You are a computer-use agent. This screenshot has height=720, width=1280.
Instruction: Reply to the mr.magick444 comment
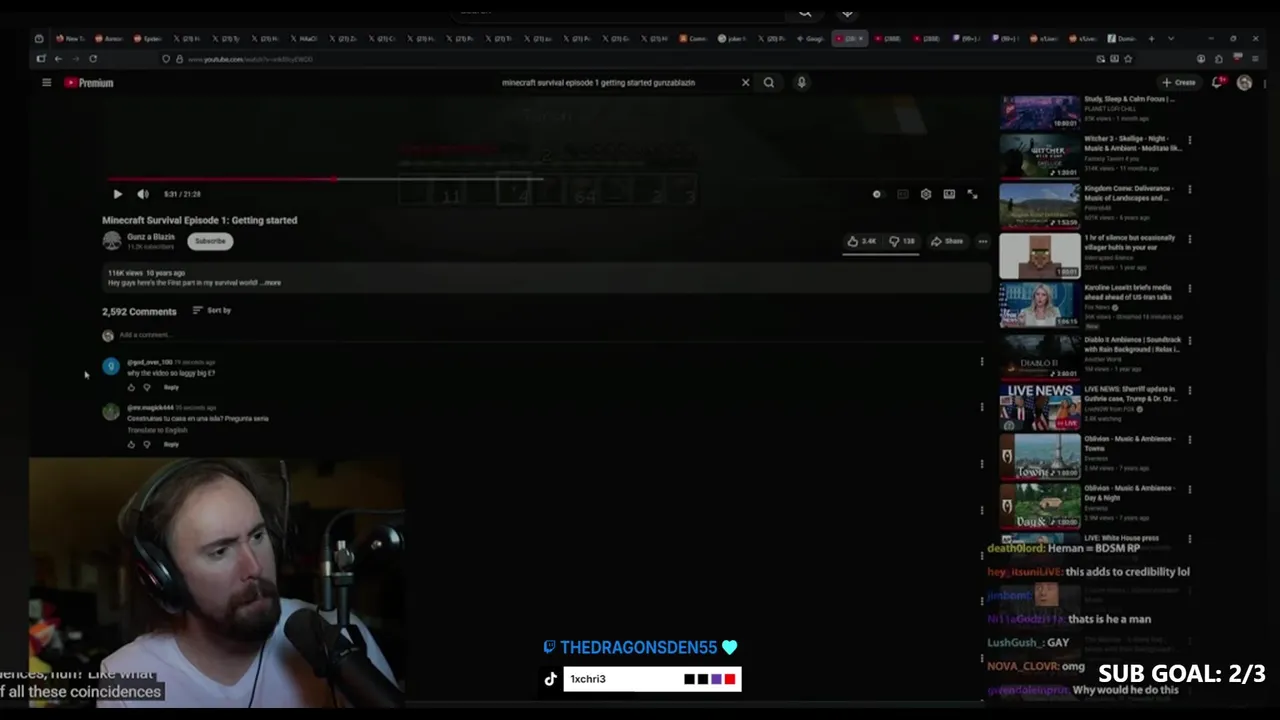tap(171, 444)
